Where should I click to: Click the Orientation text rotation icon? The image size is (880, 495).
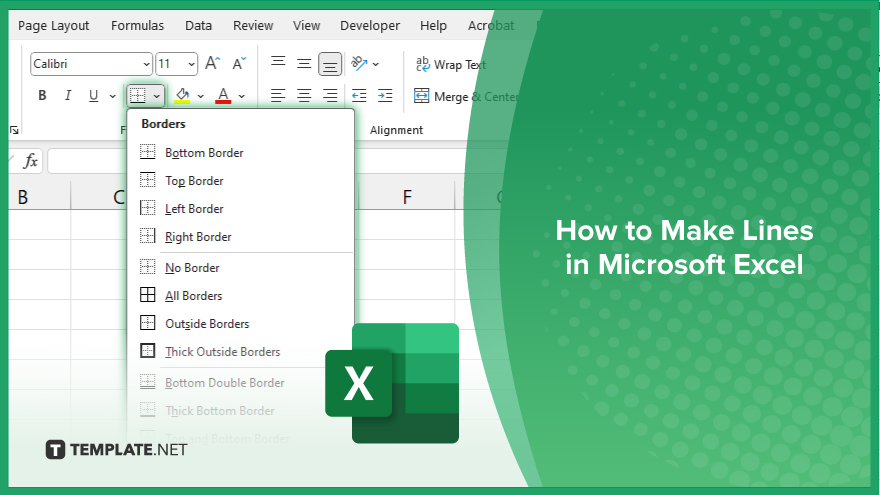point(359,63)
